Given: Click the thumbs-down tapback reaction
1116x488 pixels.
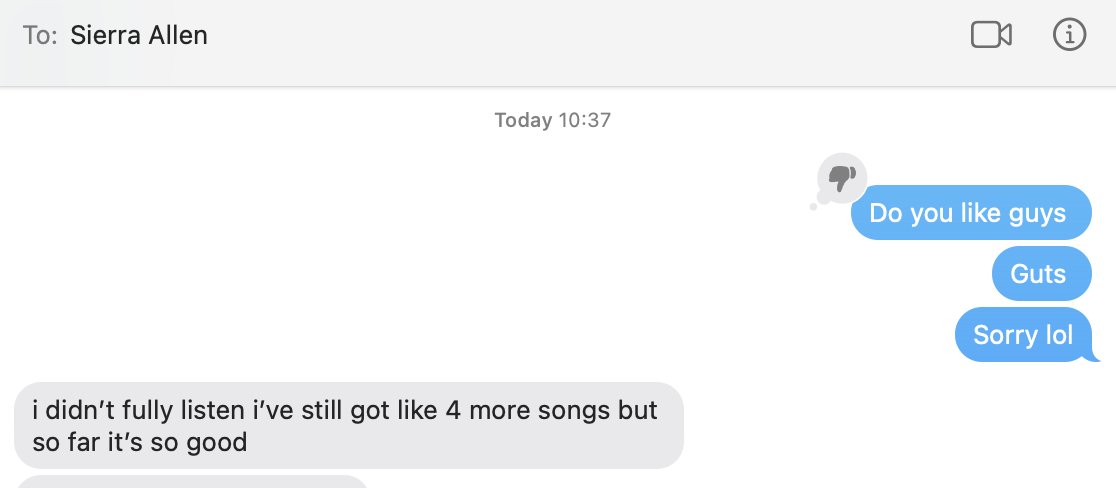Looking at the screenshot, I should 842,178.
